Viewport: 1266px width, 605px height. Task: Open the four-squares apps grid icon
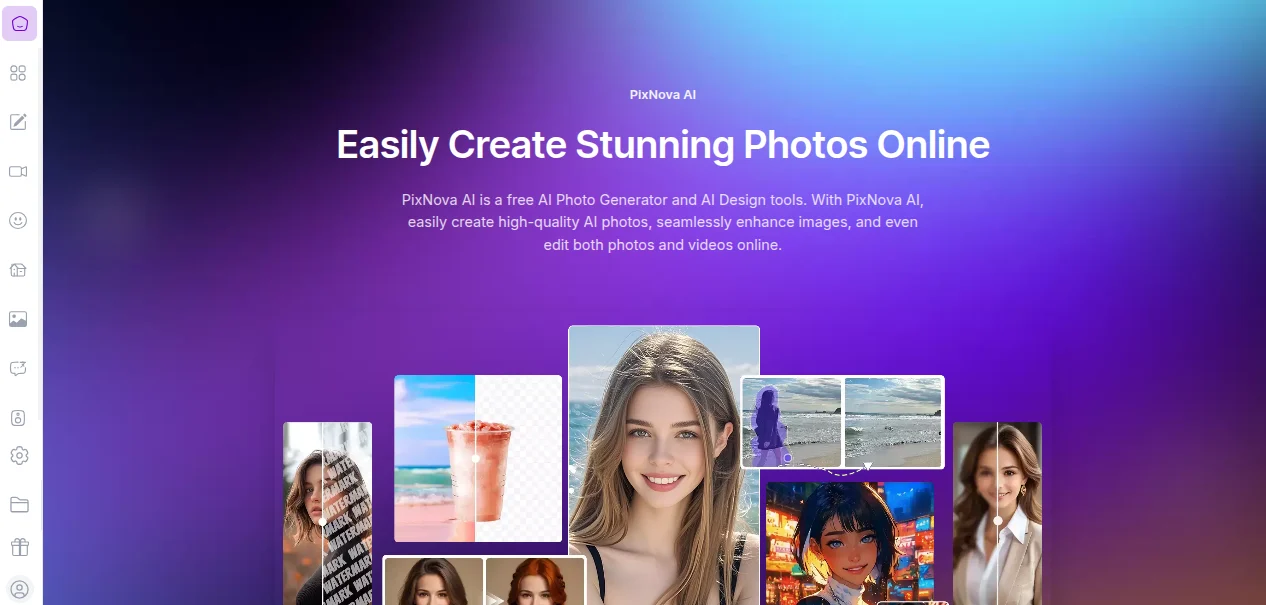tap(18, 73)
